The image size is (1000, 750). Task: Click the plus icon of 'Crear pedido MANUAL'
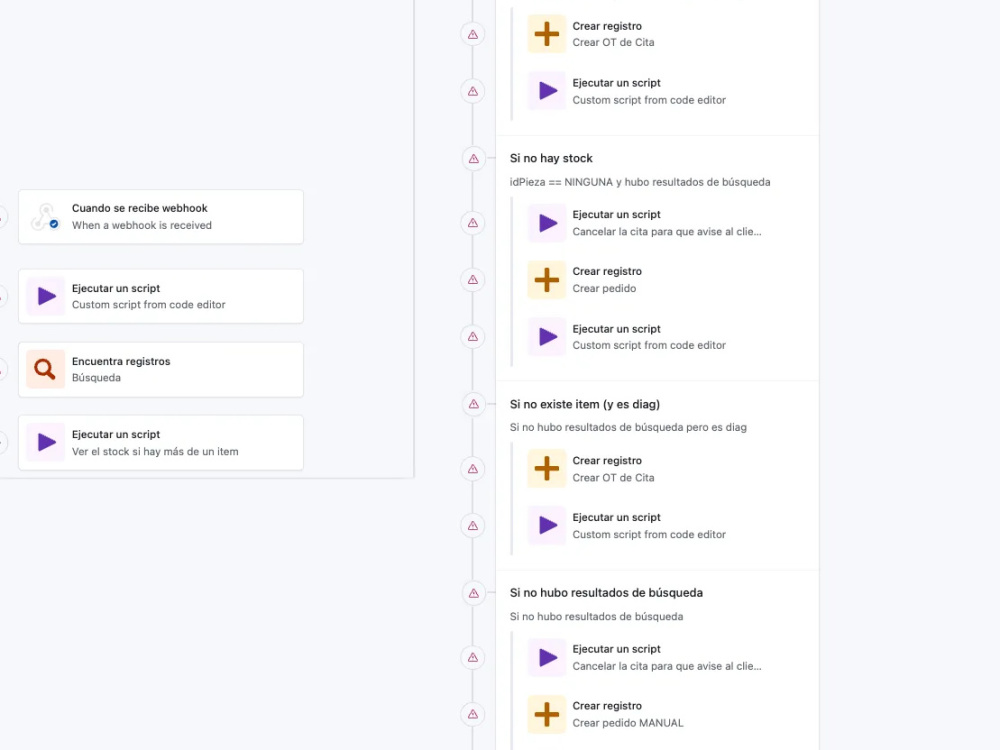coord(547,714)
